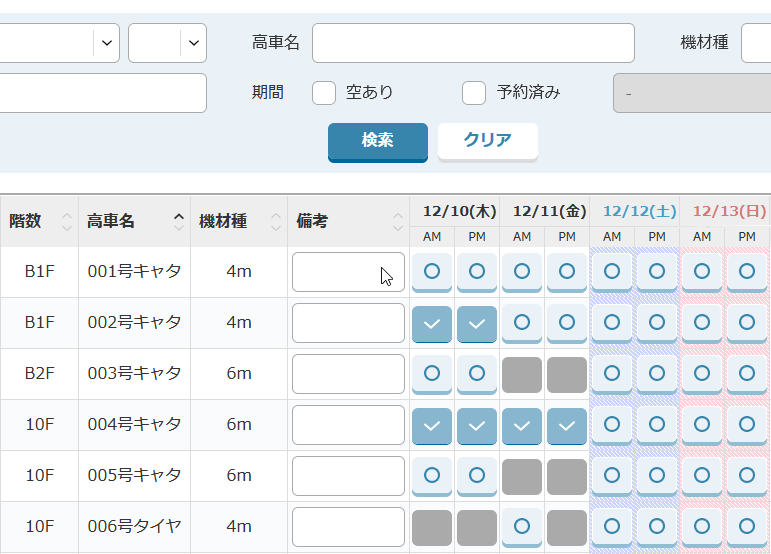Screen dimensions: 771x554
Task: Open the wide dropdown at top left
Action: (x=55, y=43)
